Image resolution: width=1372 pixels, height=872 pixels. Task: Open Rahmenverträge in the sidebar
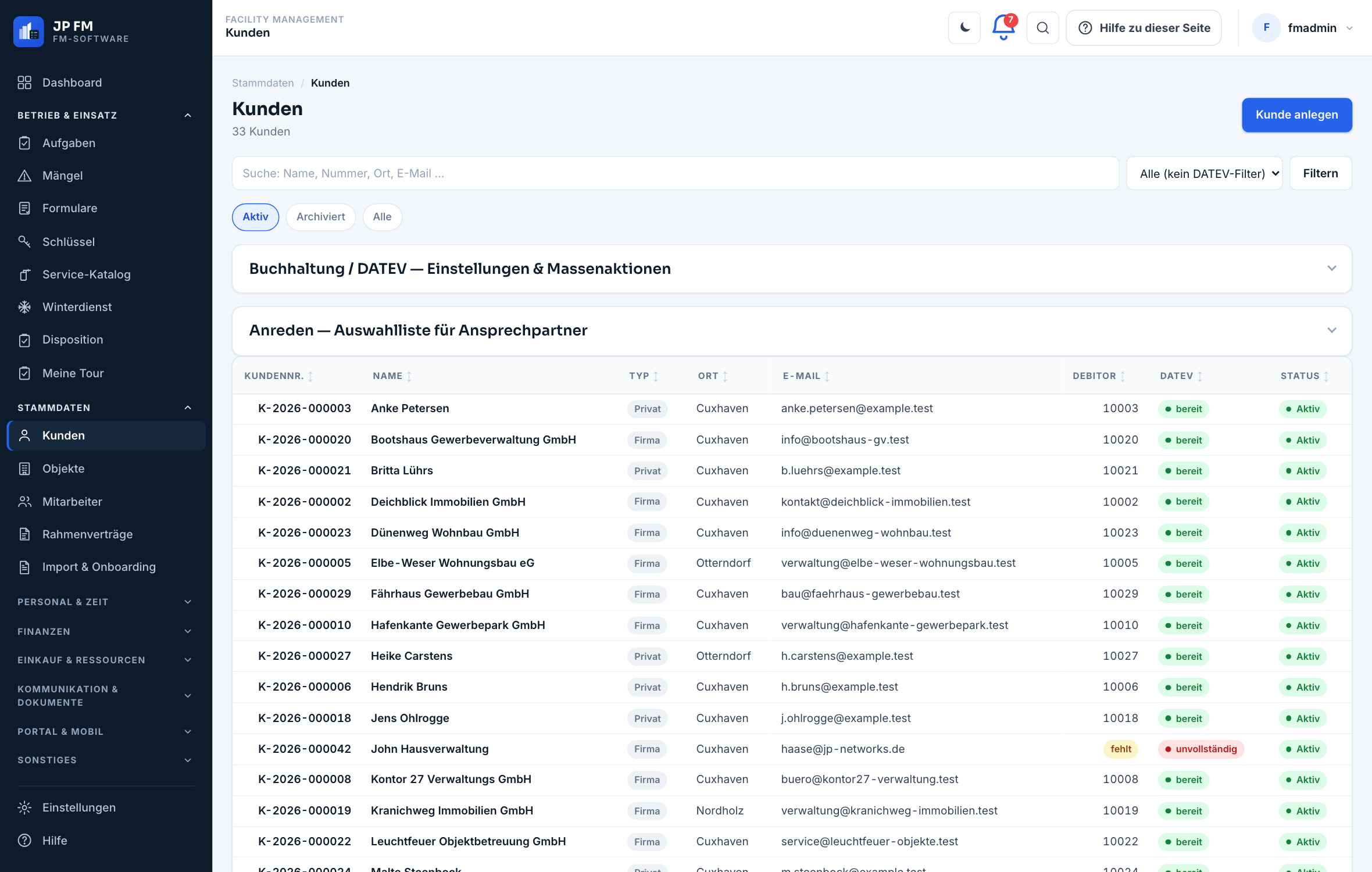tap(106, 534)
